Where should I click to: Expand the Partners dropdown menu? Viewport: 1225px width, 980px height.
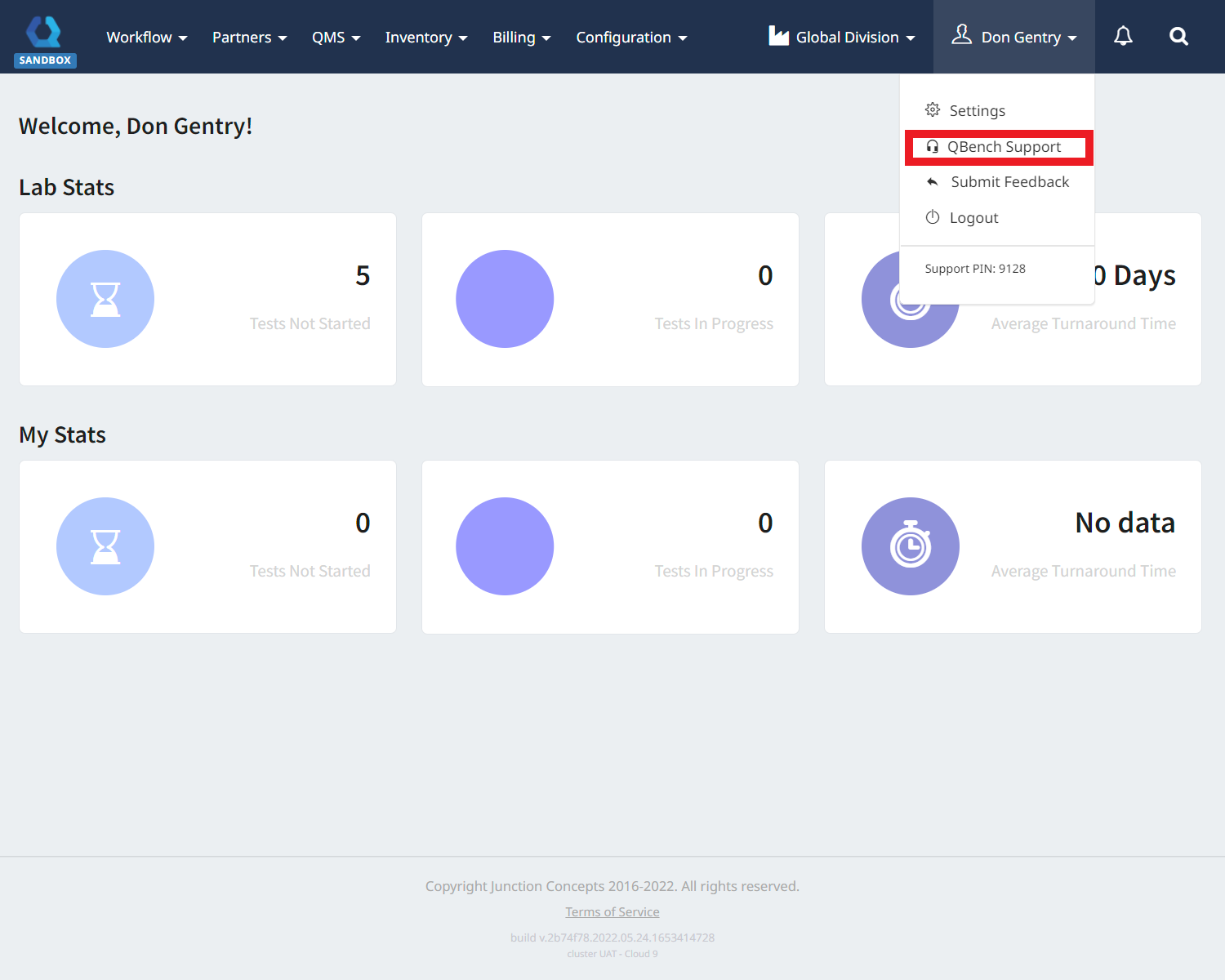tap(249, 38)
